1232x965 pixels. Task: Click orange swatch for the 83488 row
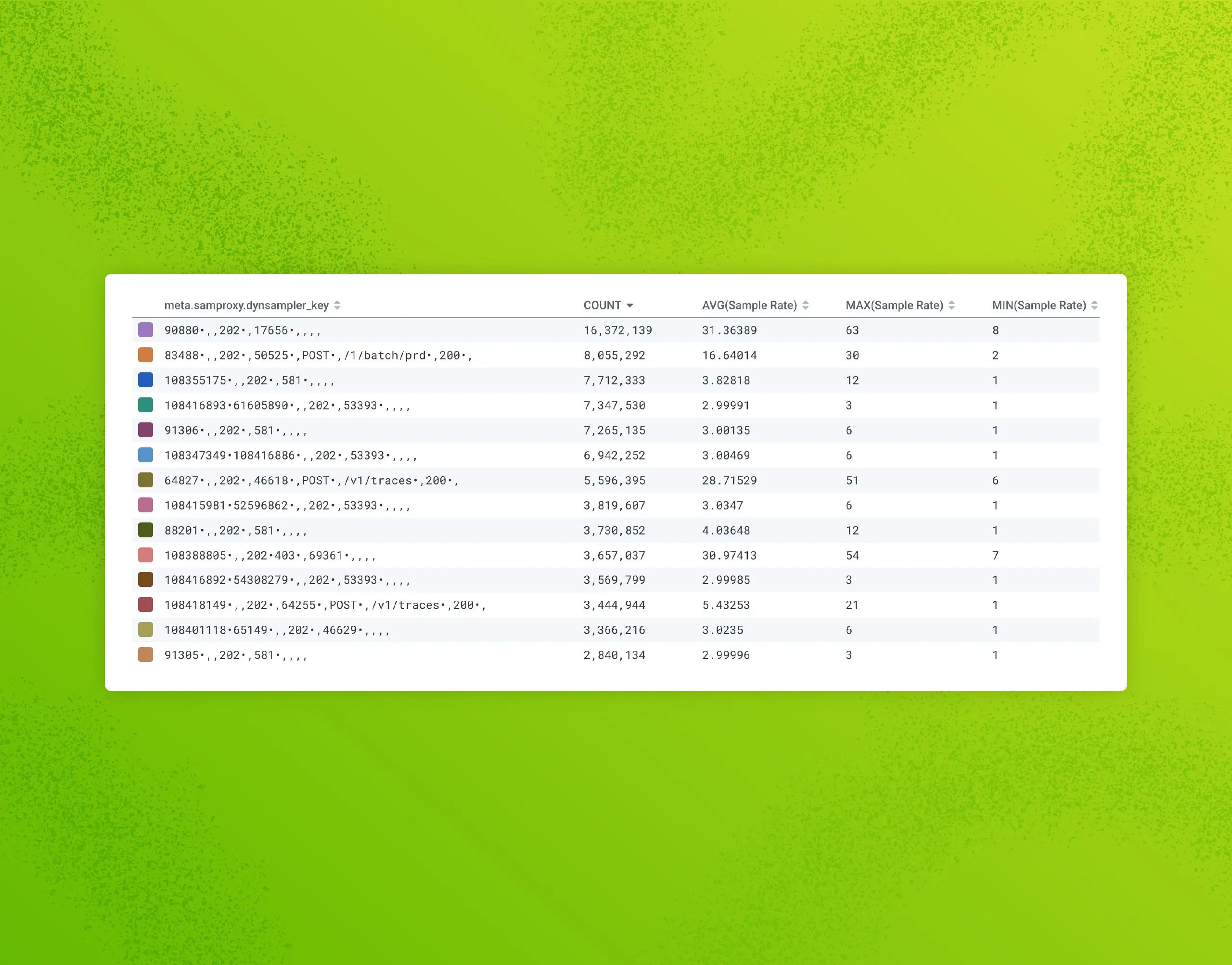click(145, 355)
